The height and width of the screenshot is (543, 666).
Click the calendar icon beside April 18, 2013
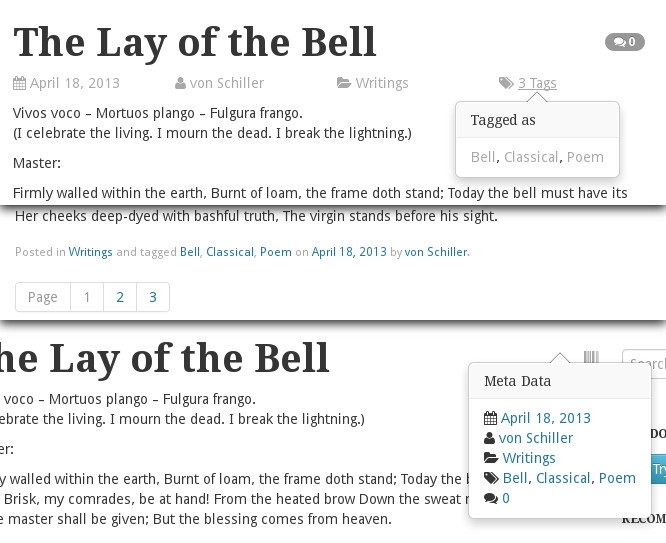[19, 84]
